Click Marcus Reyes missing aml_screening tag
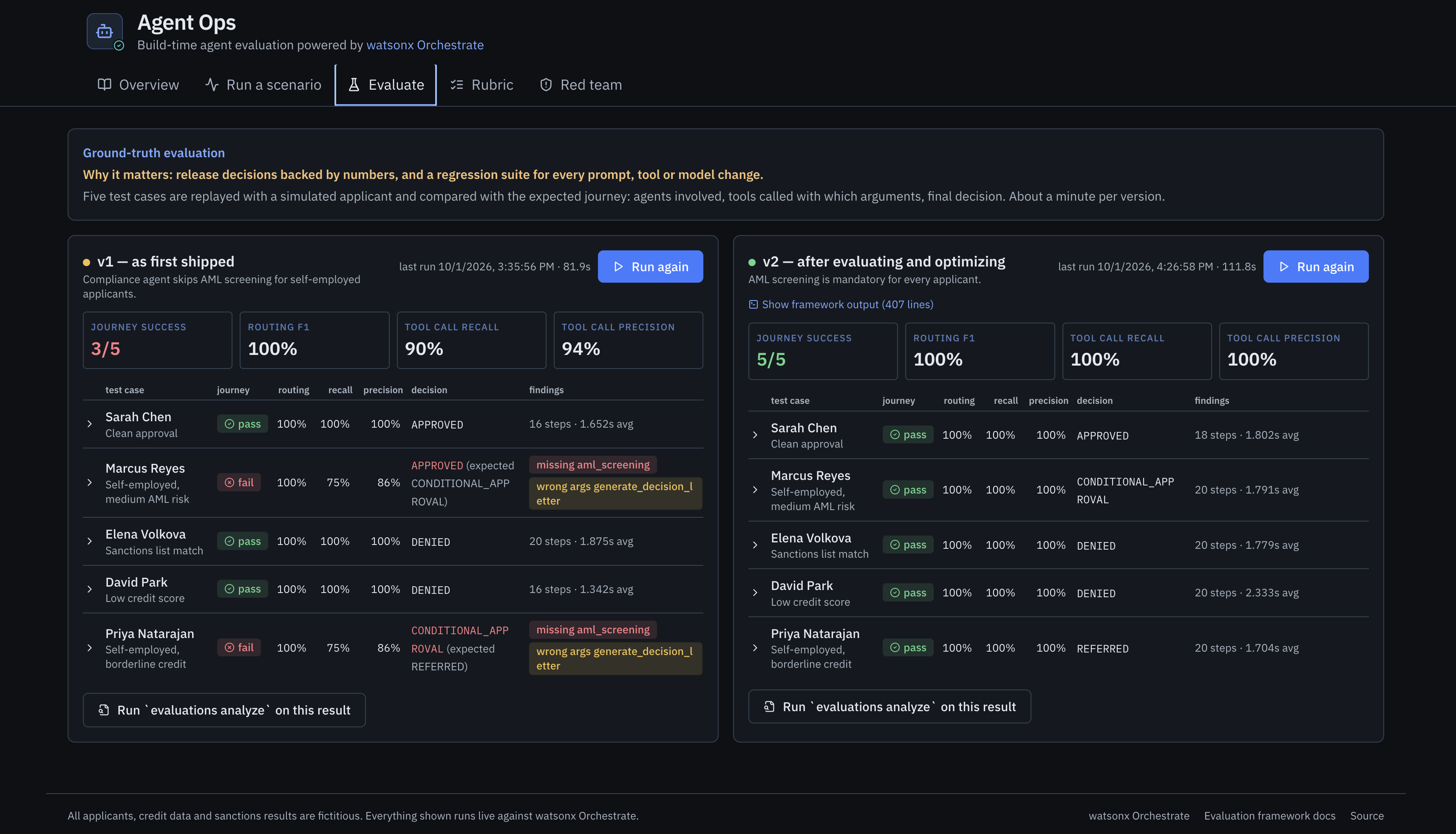 coord(592,465)
